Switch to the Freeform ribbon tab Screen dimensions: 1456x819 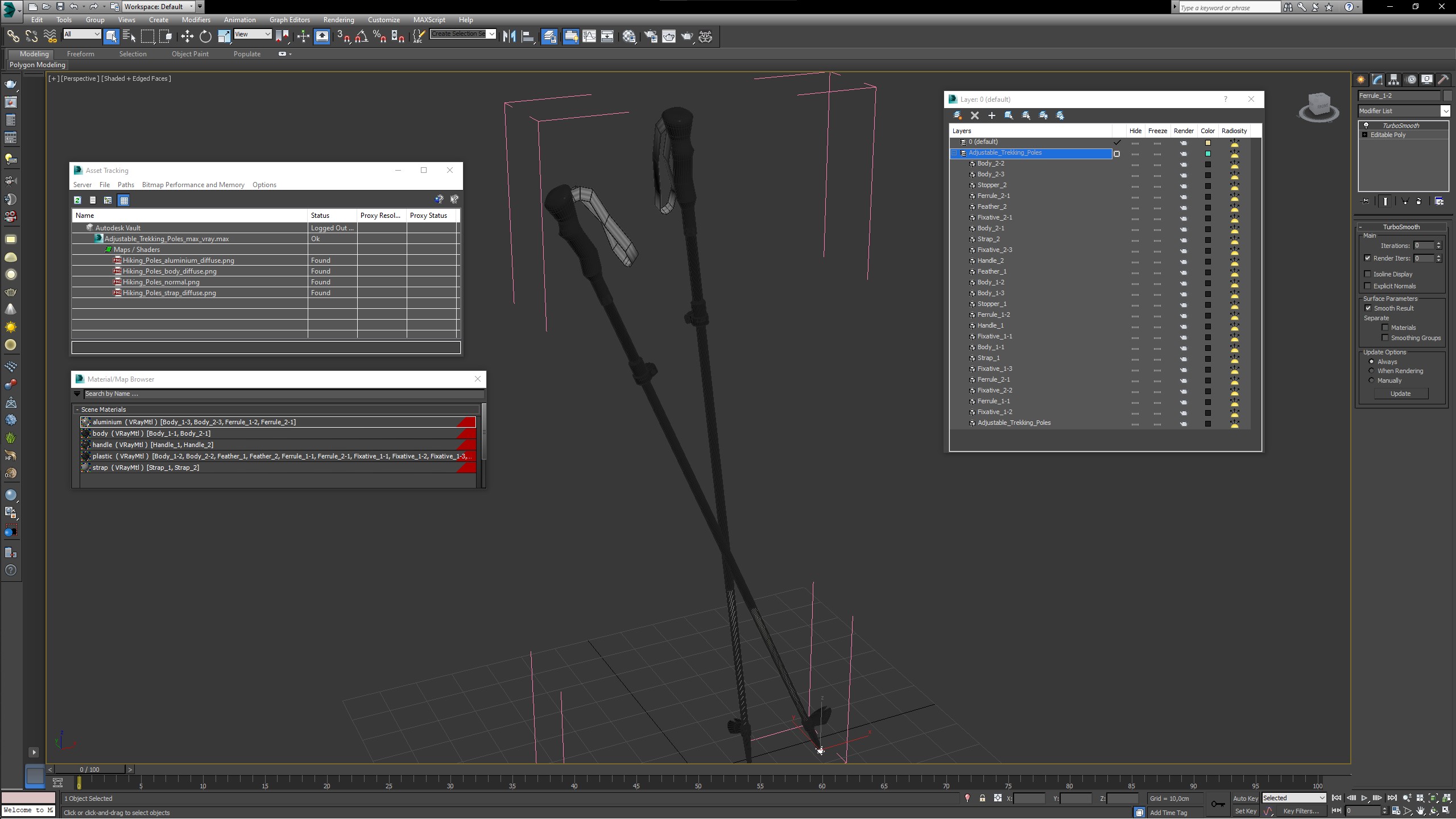80,54
